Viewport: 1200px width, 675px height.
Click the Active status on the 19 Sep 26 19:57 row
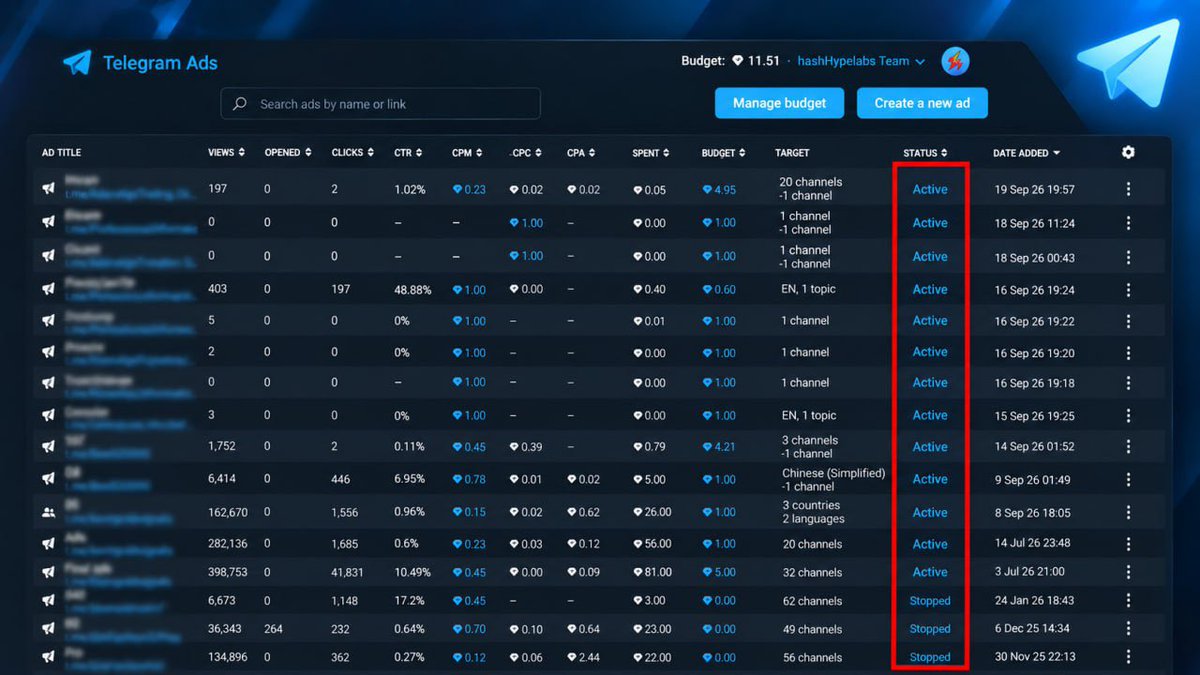pos(930,189)
